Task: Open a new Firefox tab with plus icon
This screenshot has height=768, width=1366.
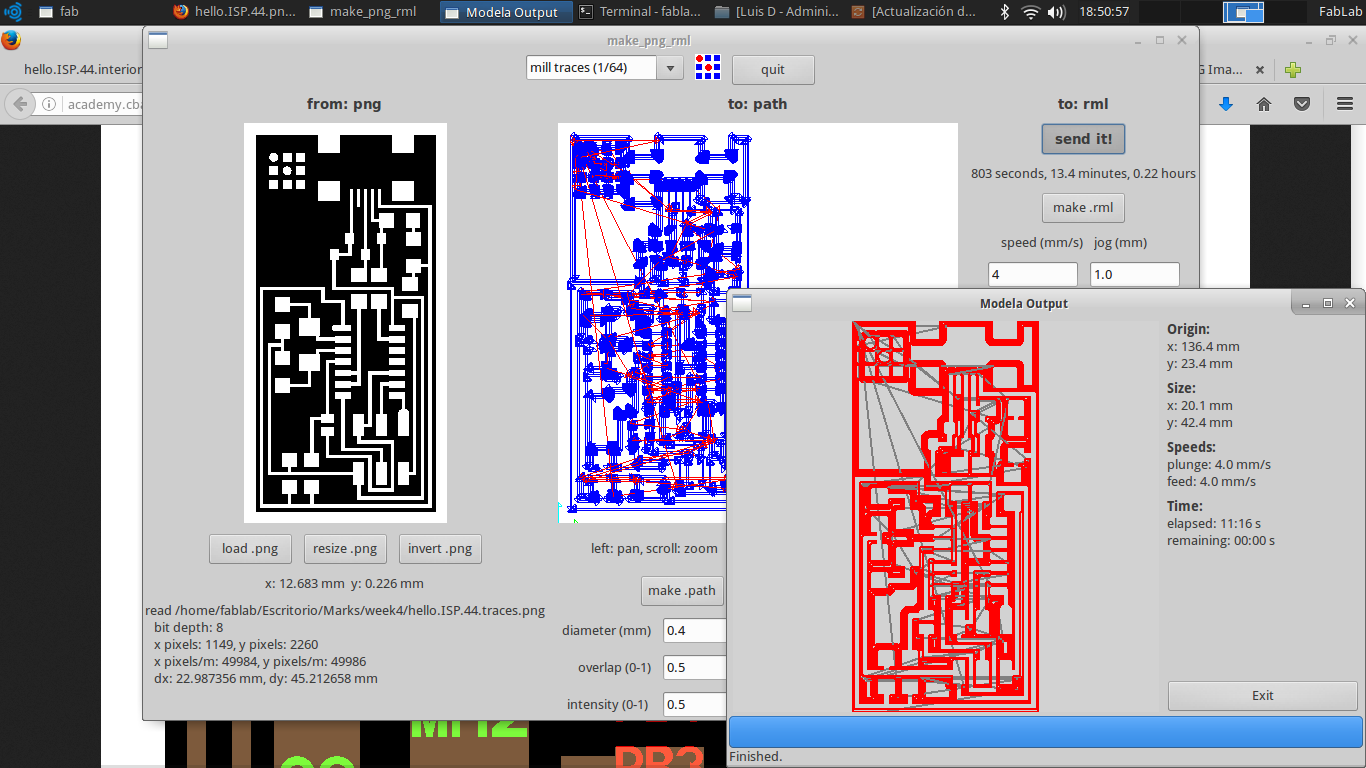Action: 1293,70
